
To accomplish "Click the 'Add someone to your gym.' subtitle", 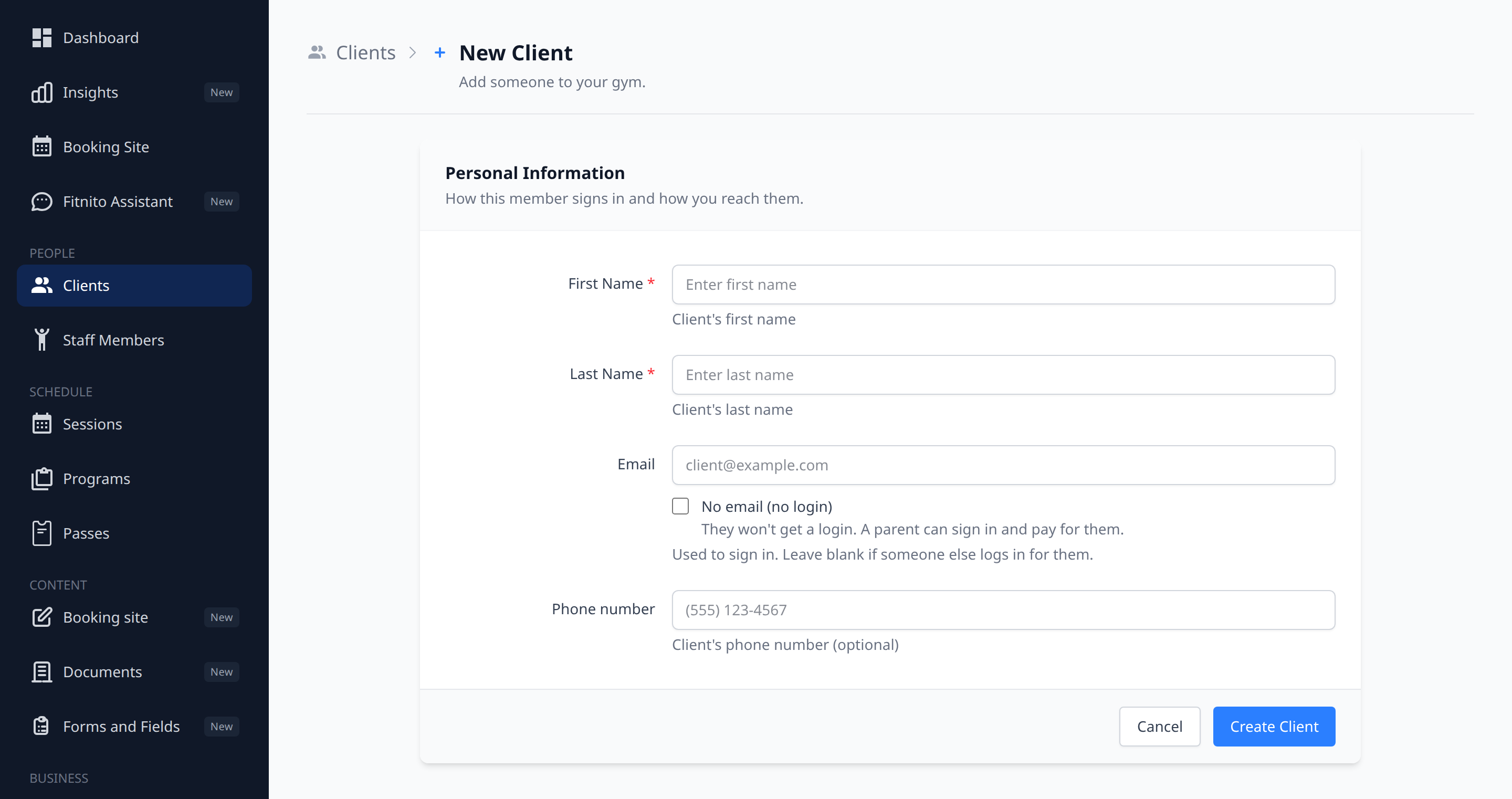I will tap(552, 81).
